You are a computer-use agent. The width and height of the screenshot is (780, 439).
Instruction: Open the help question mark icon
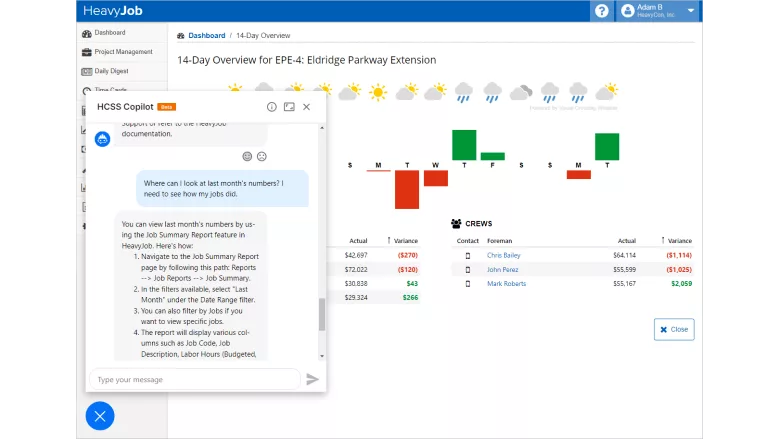pyautogui.click(x=601, y=11)
